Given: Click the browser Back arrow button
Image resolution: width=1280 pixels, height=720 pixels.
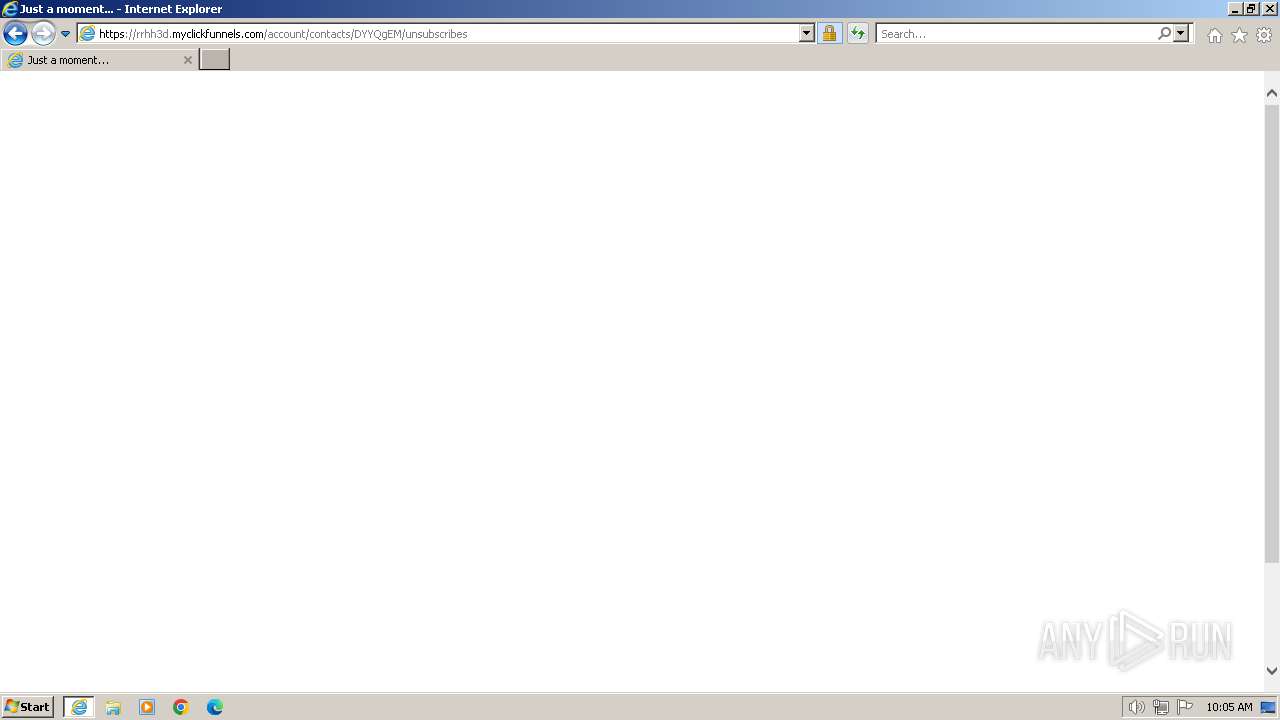Looking at the screenshot, I should (x=15, y=33).
